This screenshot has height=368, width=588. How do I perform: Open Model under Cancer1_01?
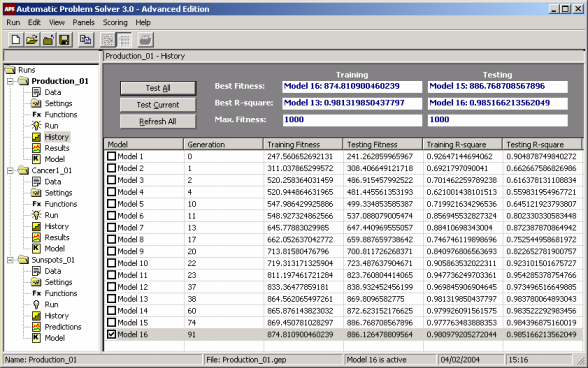pyautogui.click(x=55, y=248)
